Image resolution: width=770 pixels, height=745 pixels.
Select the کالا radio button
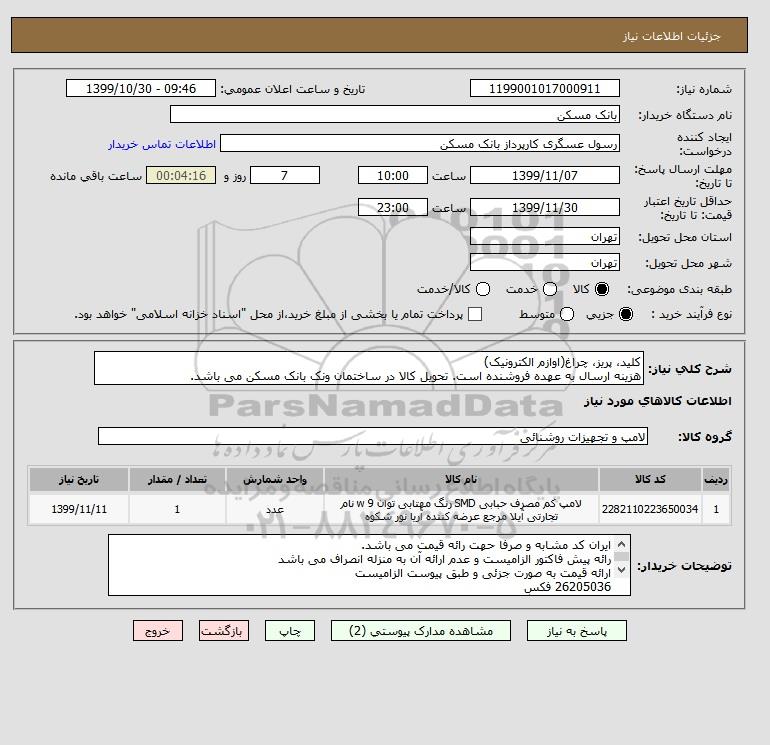[602, 289]
